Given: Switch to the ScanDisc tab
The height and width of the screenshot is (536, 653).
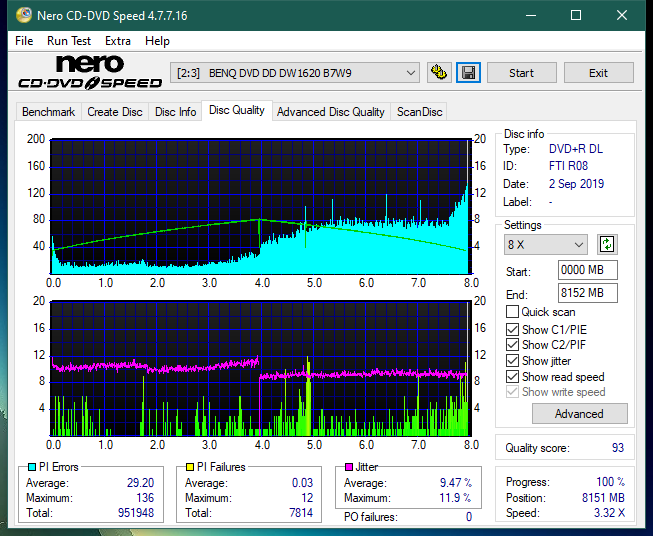Looking at the screenshot, I should 419,112.
